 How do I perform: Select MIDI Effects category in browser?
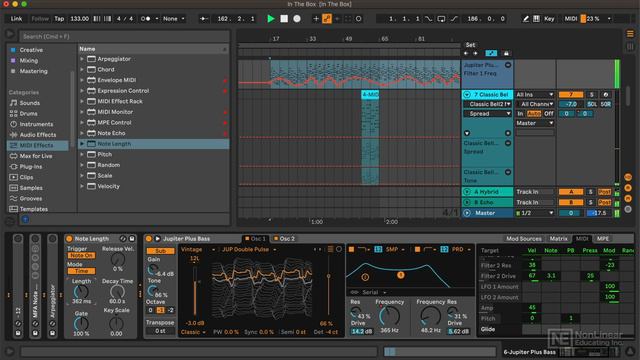click(x=38, y=145)
